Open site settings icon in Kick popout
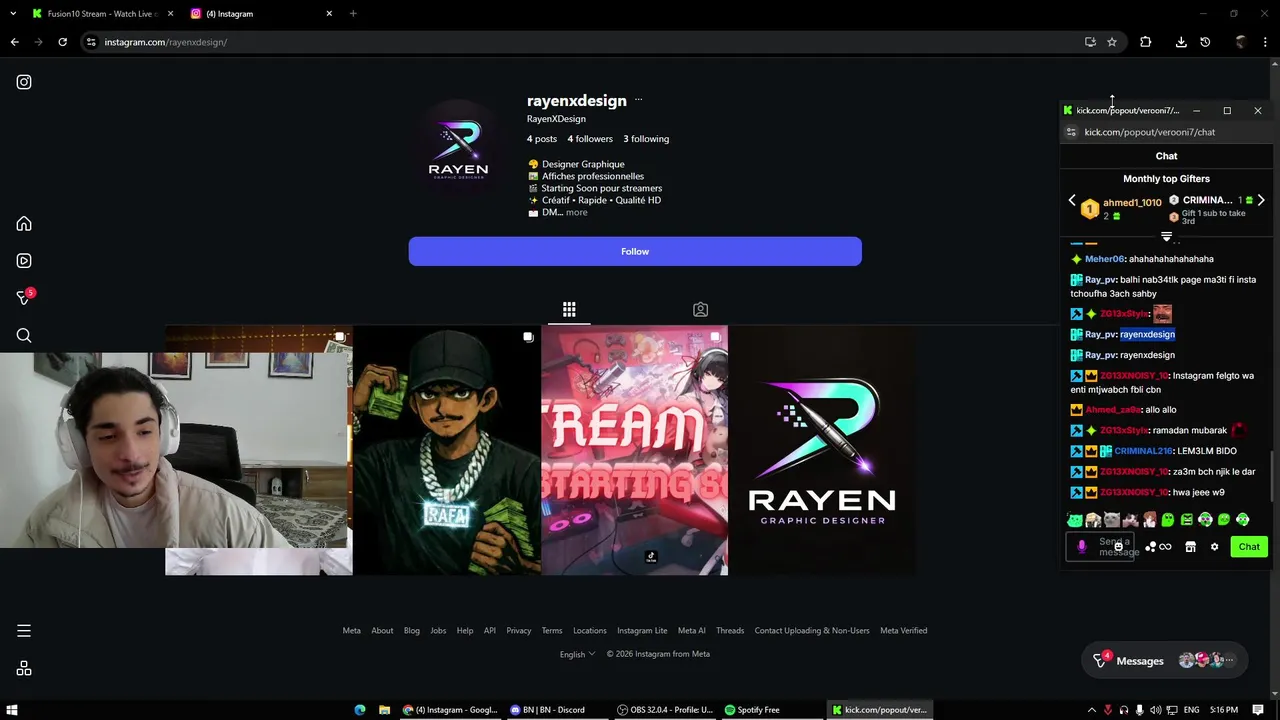Screen dimensions: 1280x720 tap(1071, 132)
